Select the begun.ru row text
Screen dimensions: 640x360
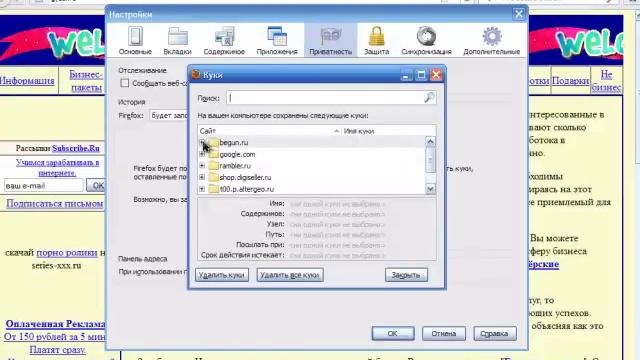click(234, 142)
